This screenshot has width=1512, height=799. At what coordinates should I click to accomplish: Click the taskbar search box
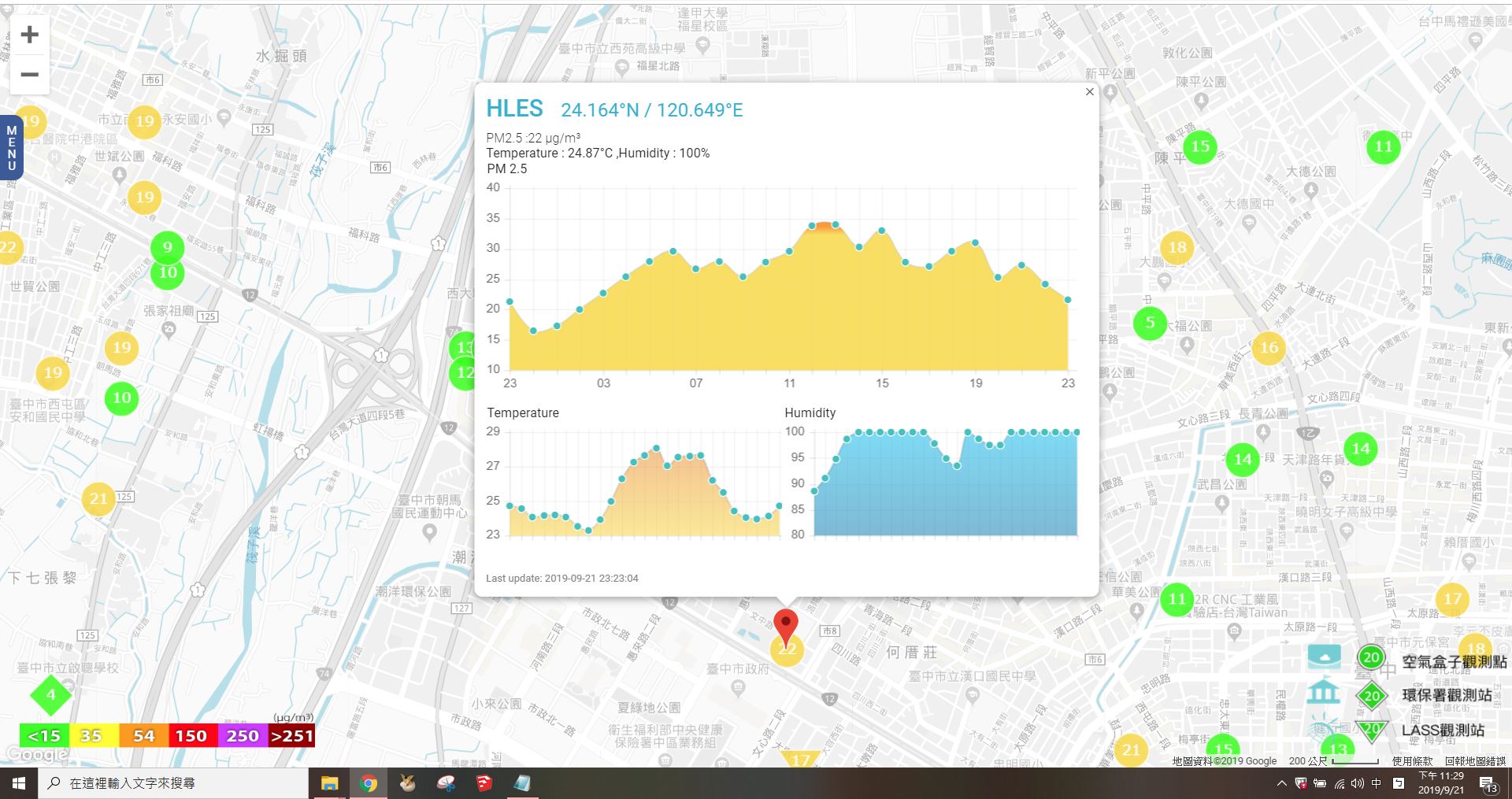point(173,783)
